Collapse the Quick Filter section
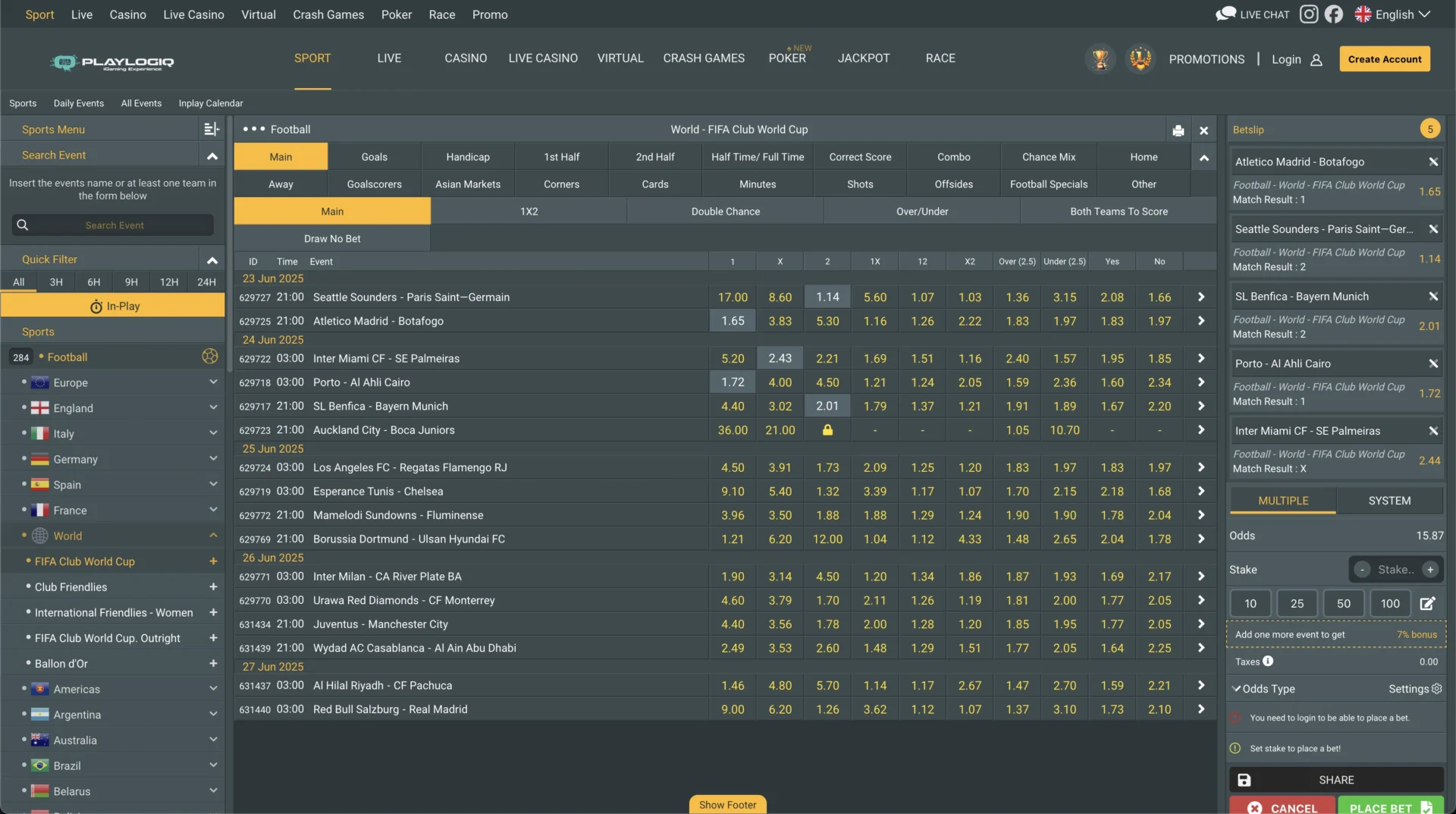This screenshot has height=814, width=1456. (x=212, y=260)
